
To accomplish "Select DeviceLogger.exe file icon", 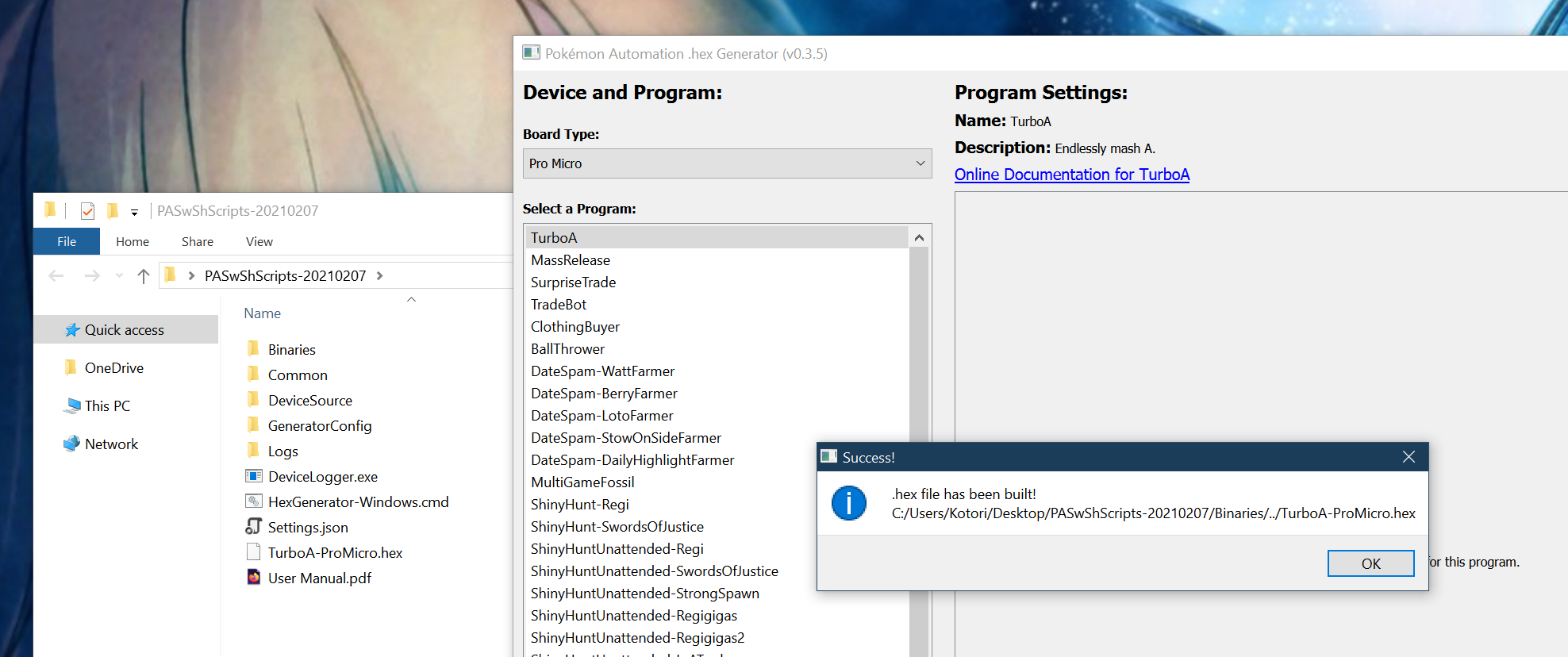I will [x=254, y=476].
